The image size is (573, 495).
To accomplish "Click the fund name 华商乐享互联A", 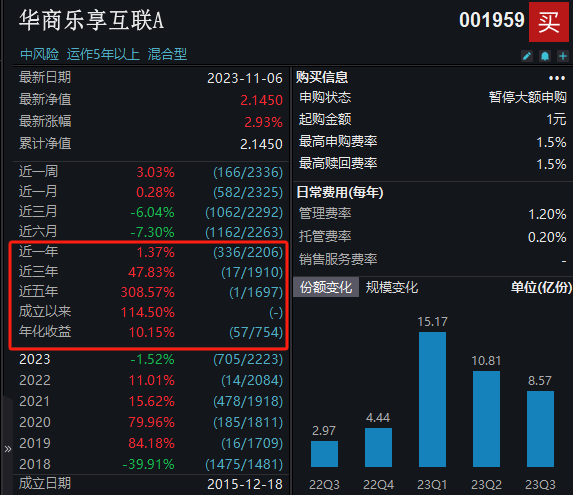I will [x=91, y=20].
